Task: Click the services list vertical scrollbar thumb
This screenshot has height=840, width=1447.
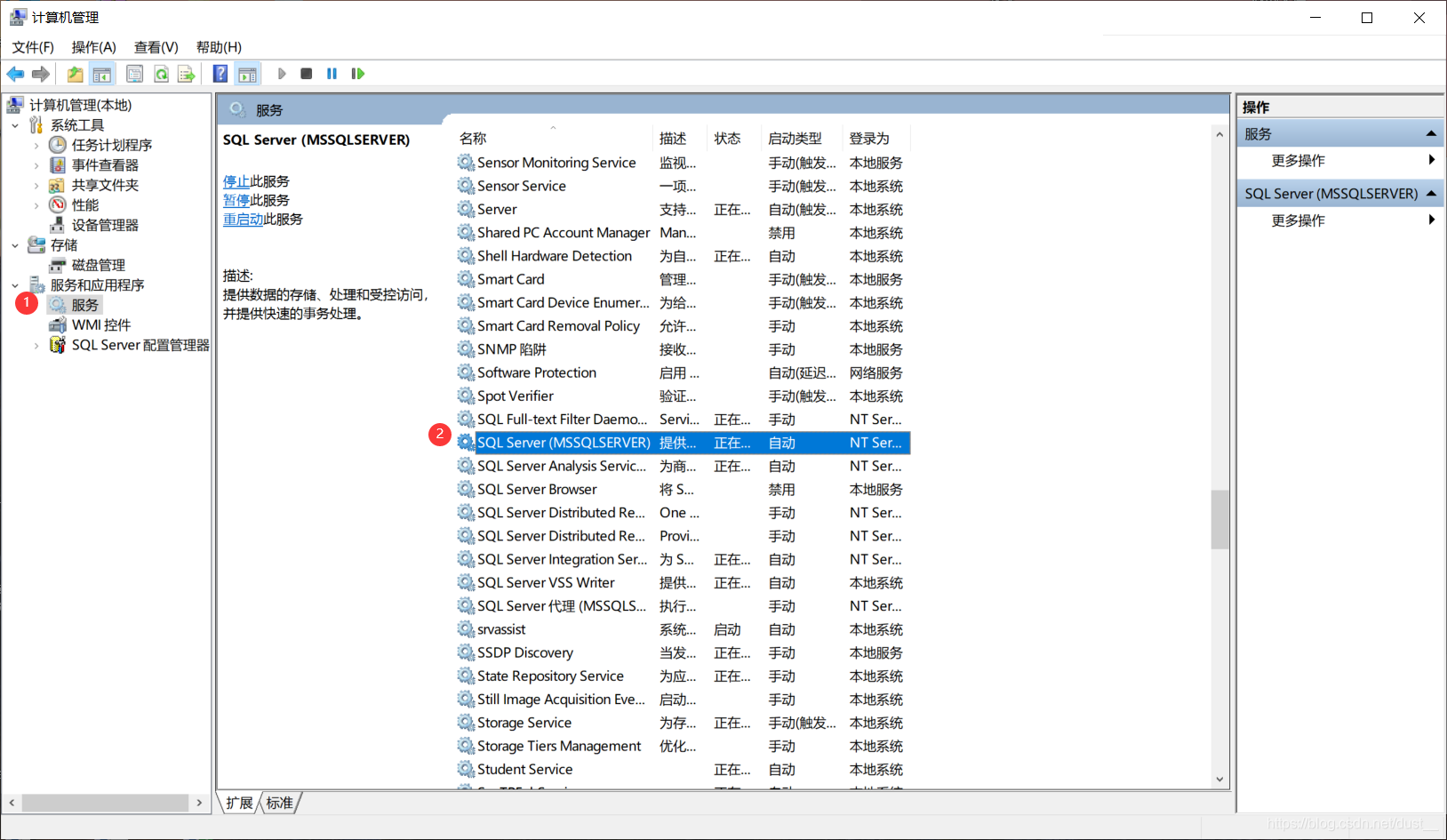Action: [x=1219, y=519]
